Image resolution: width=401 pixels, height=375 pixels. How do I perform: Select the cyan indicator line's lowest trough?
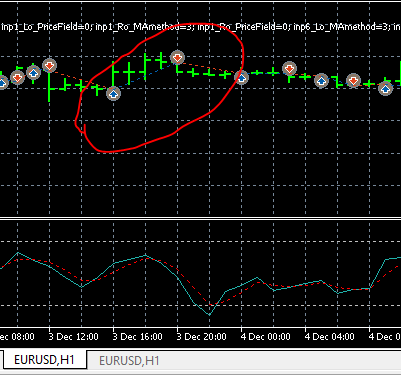coord(209,314)
